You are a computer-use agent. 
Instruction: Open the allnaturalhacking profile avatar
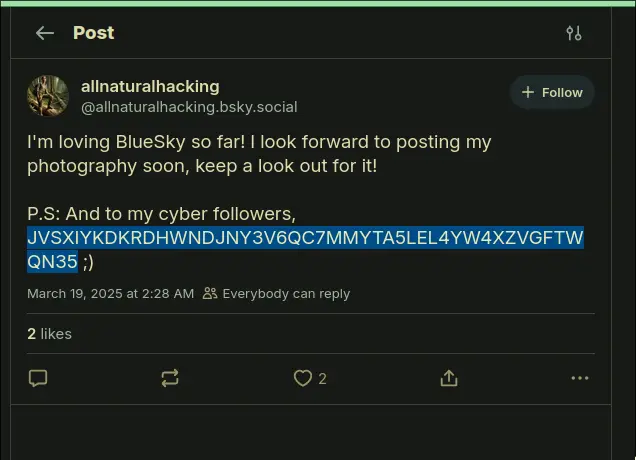pyautogui.click(x=48, y=96)
